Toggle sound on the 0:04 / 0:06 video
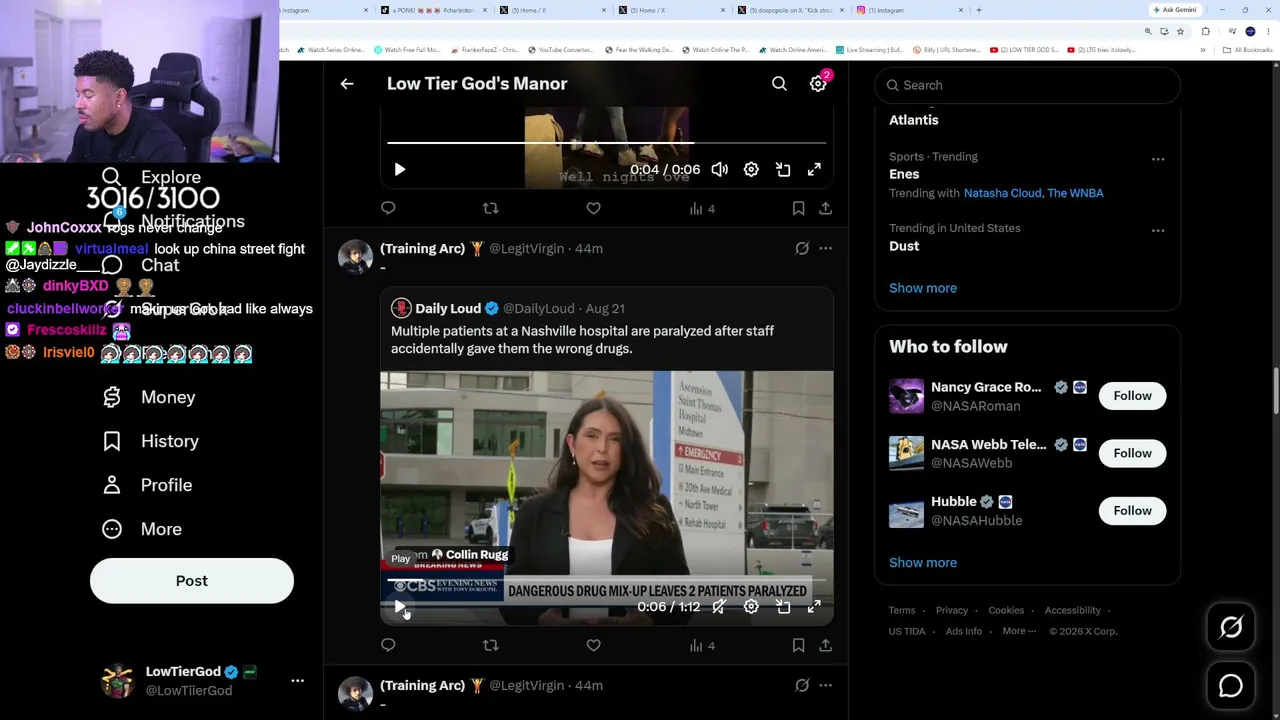 tap(719, 170)
